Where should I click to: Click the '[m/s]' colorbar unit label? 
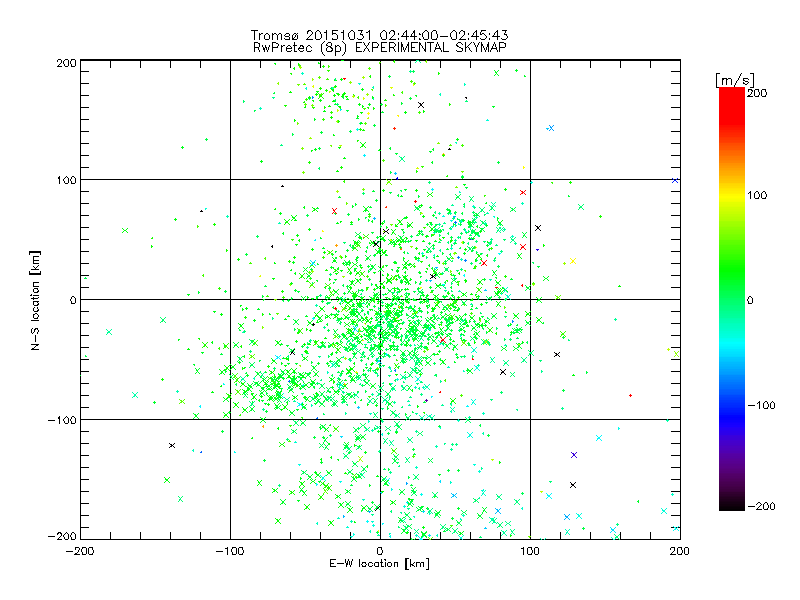[x=735, y=80]
